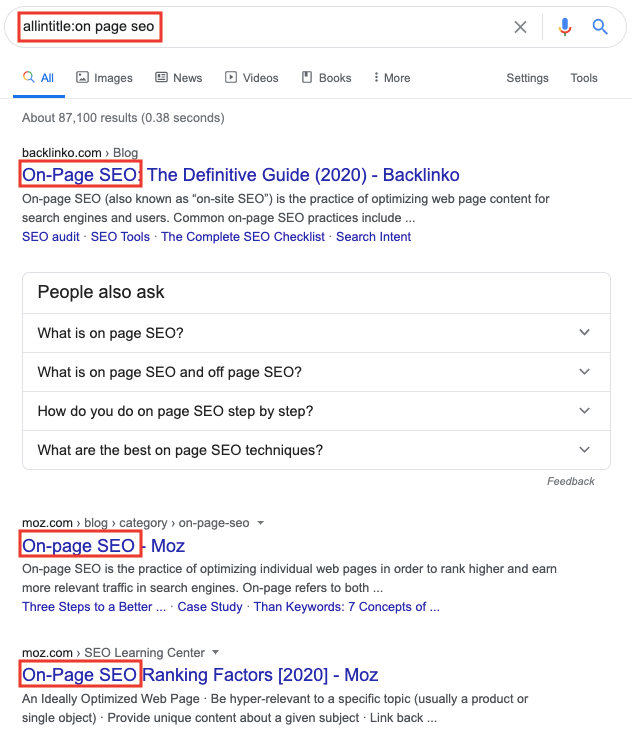This screenshot has height=743, width=632.
Task: Go to the Books tab
Action: click(x=326, y=78)
